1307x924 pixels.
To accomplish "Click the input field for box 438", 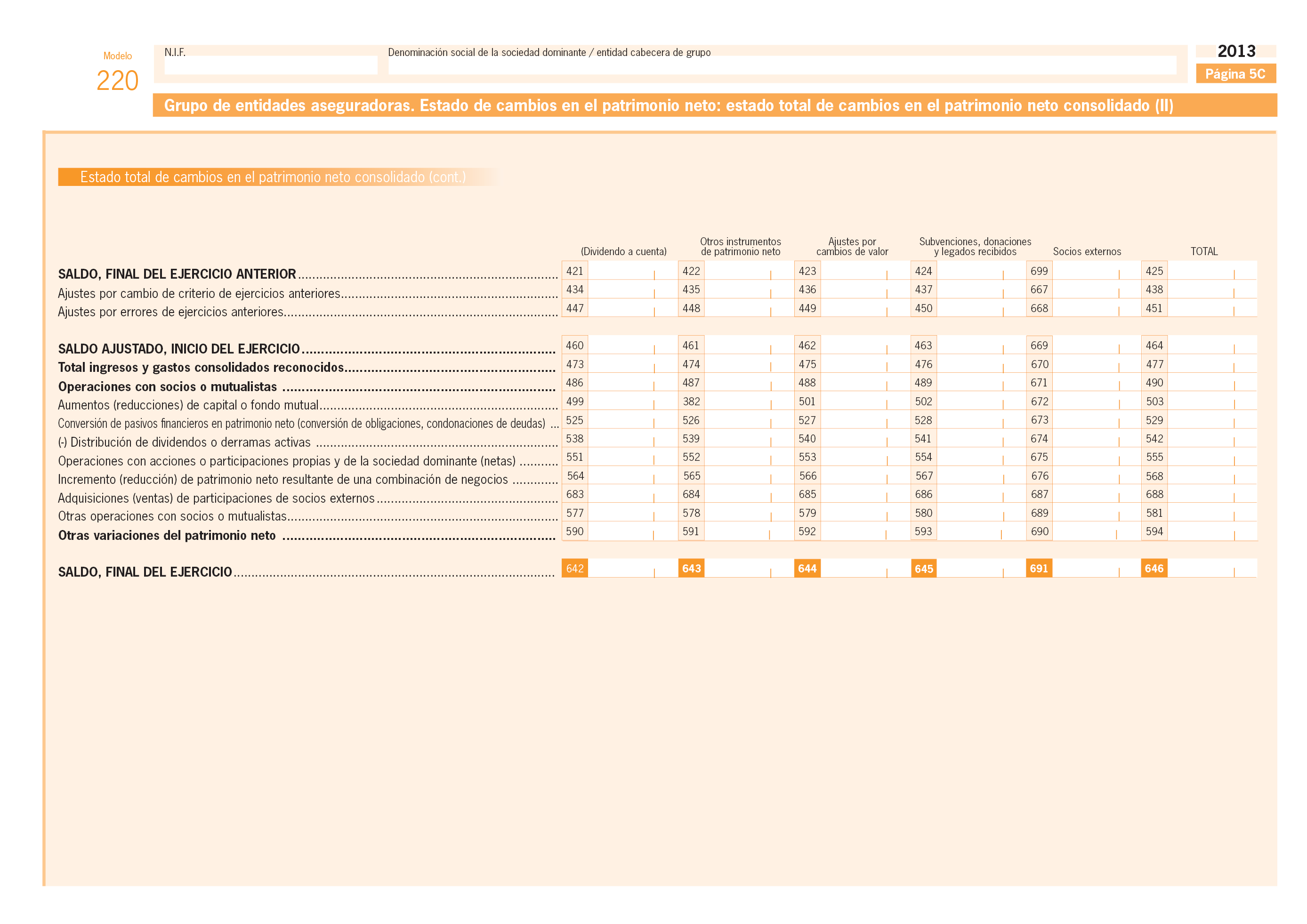I will tap(1212, 289).
